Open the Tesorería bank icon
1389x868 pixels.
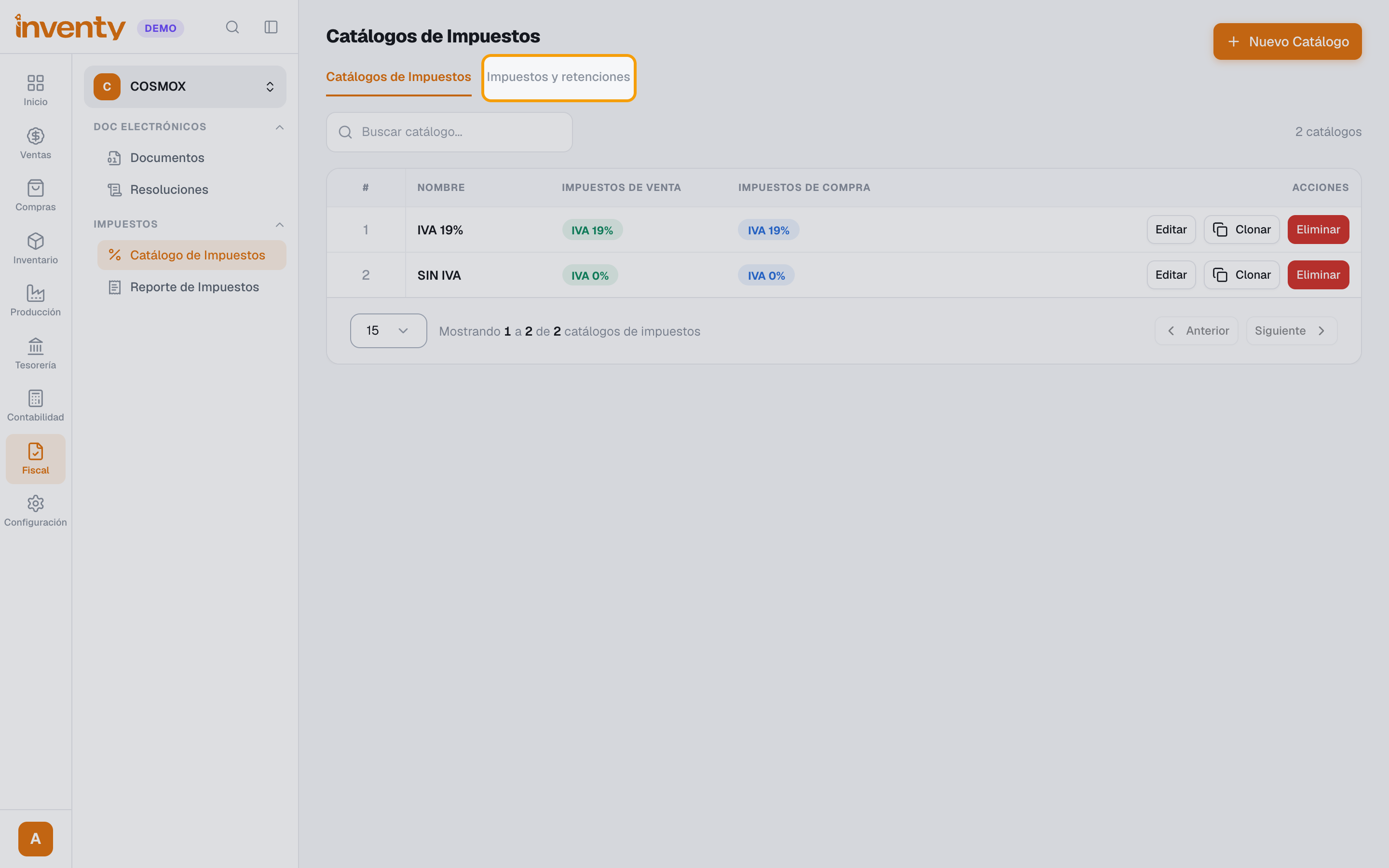click(36, 353)
